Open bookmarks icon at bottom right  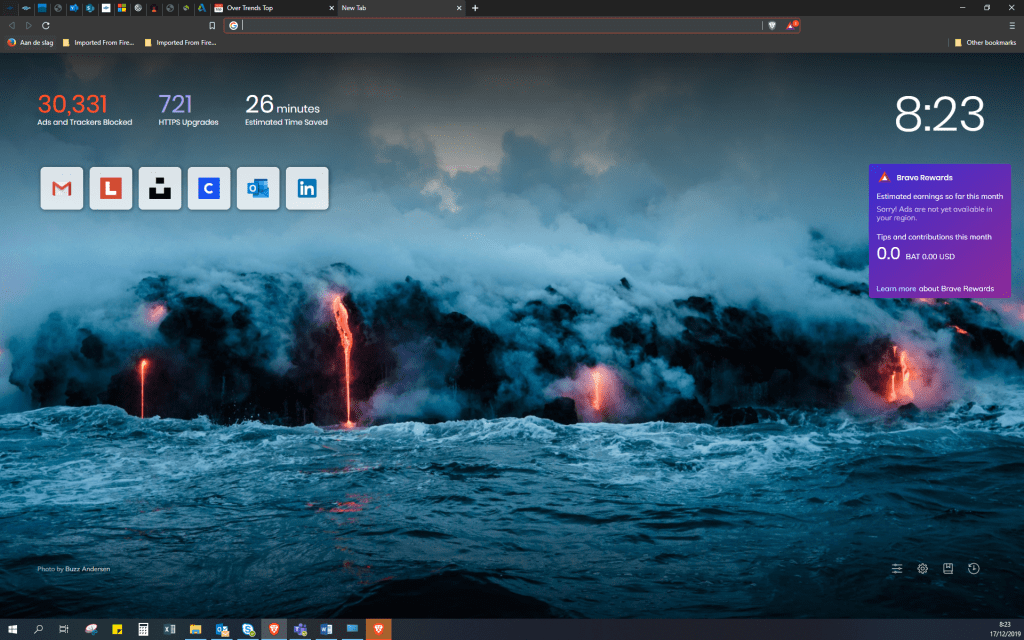pos(948,569)
